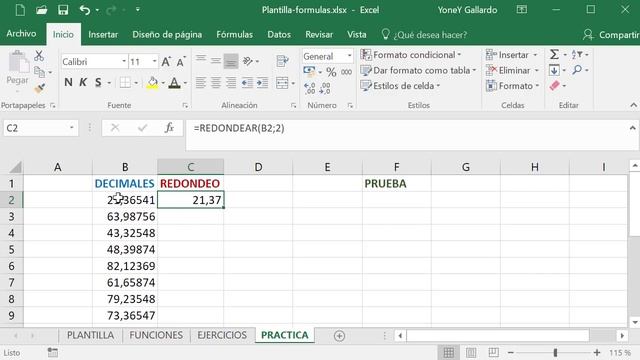Click the decrease decimals icon
Viewport: 640px width, 360px height.
[325, 88]
